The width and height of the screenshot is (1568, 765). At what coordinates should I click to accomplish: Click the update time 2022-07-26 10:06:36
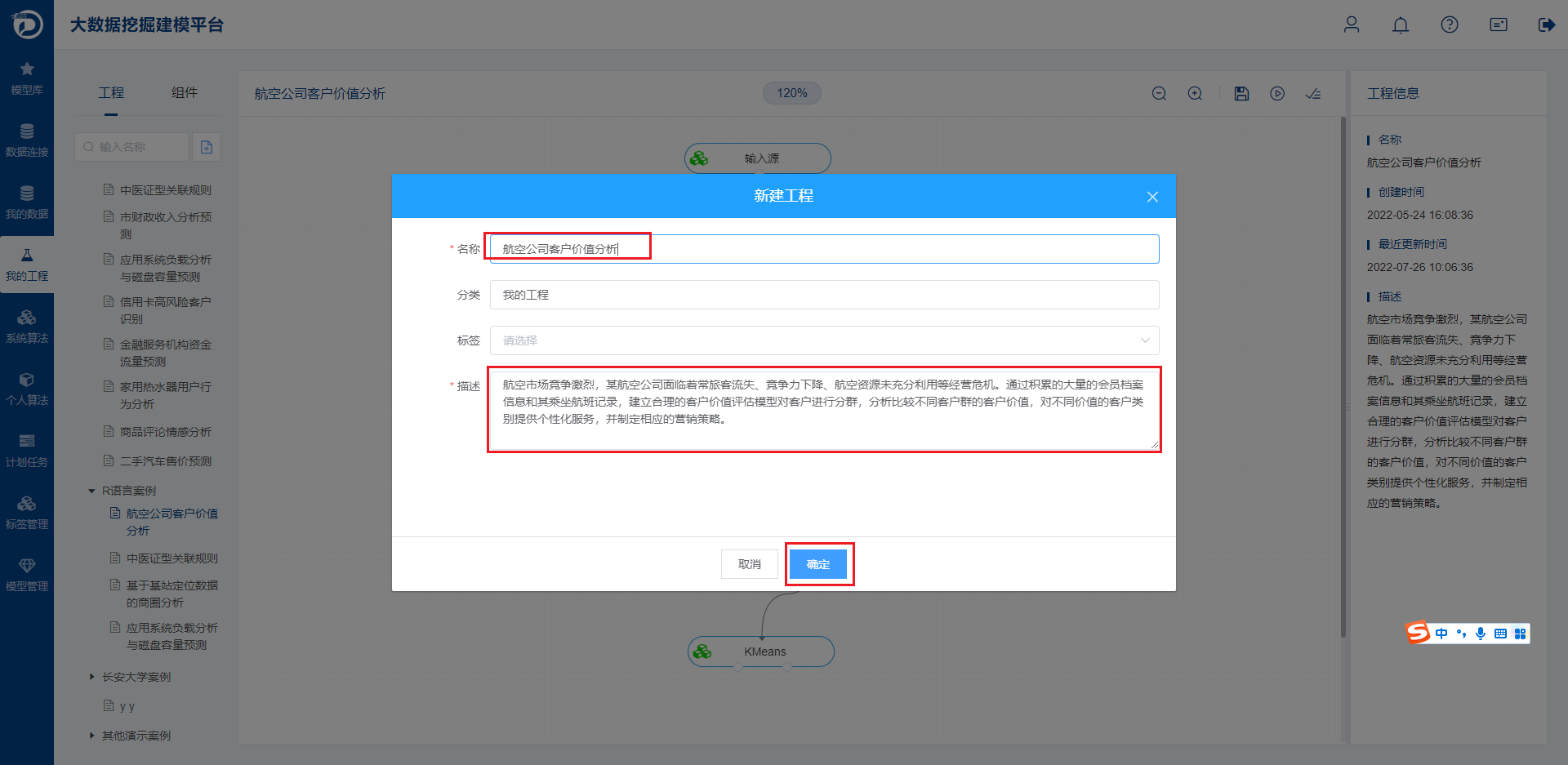pyautogui.click(x=1420, y=267)
